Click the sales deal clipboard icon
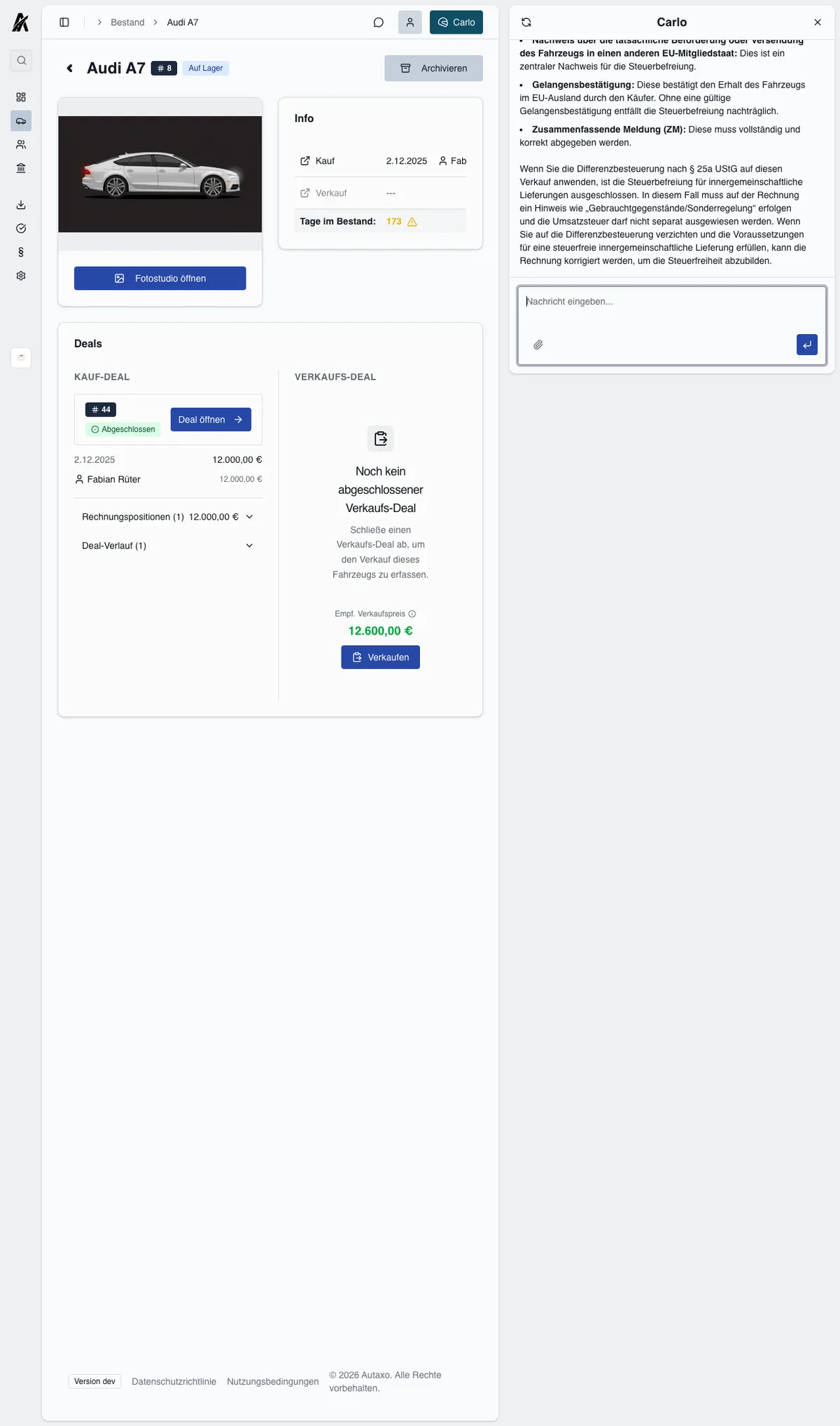Viewport: 840px width, 1426px height. (381, 439)
